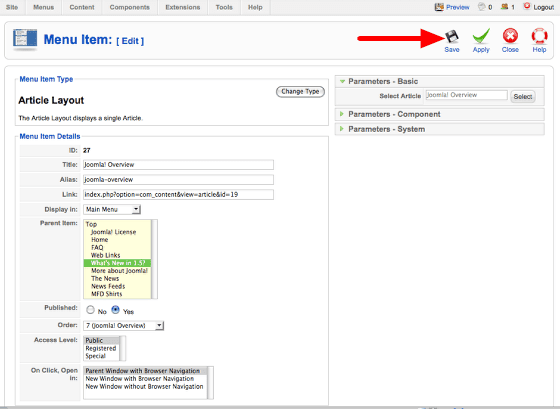Click the messages icon showing 0
This screenshot has height=409, width=560.
coord(482,6)
